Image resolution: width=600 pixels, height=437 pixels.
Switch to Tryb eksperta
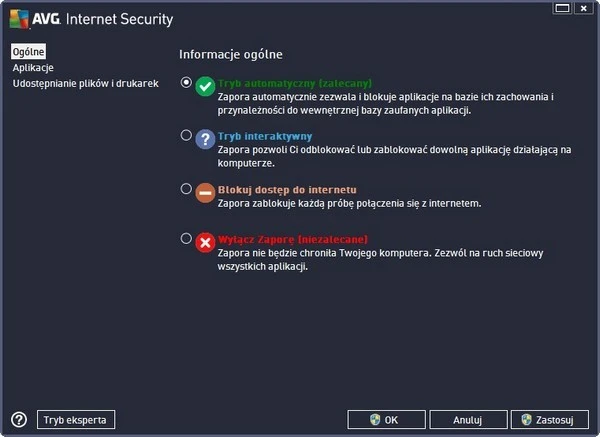coord(76,419)
